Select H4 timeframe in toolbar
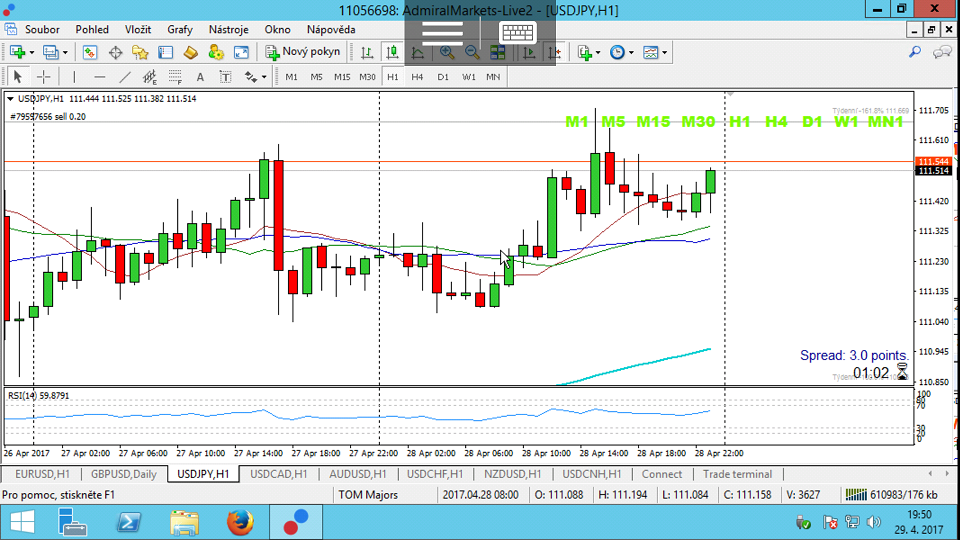 click(417, 77)
